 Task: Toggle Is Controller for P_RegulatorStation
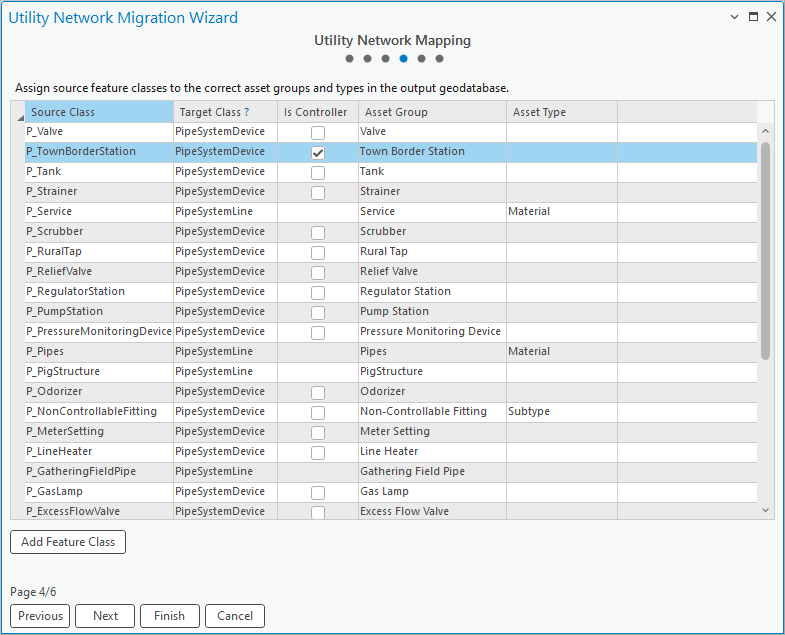[x=318, y=293]
